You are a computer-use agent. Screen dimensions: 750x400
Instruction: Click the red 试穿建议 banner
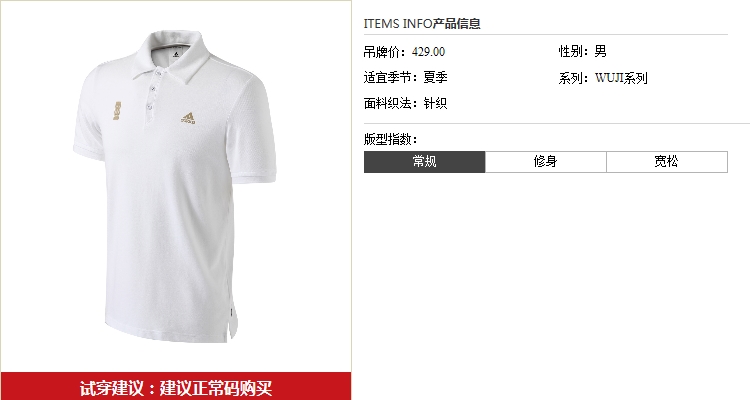tap(176, 386)
